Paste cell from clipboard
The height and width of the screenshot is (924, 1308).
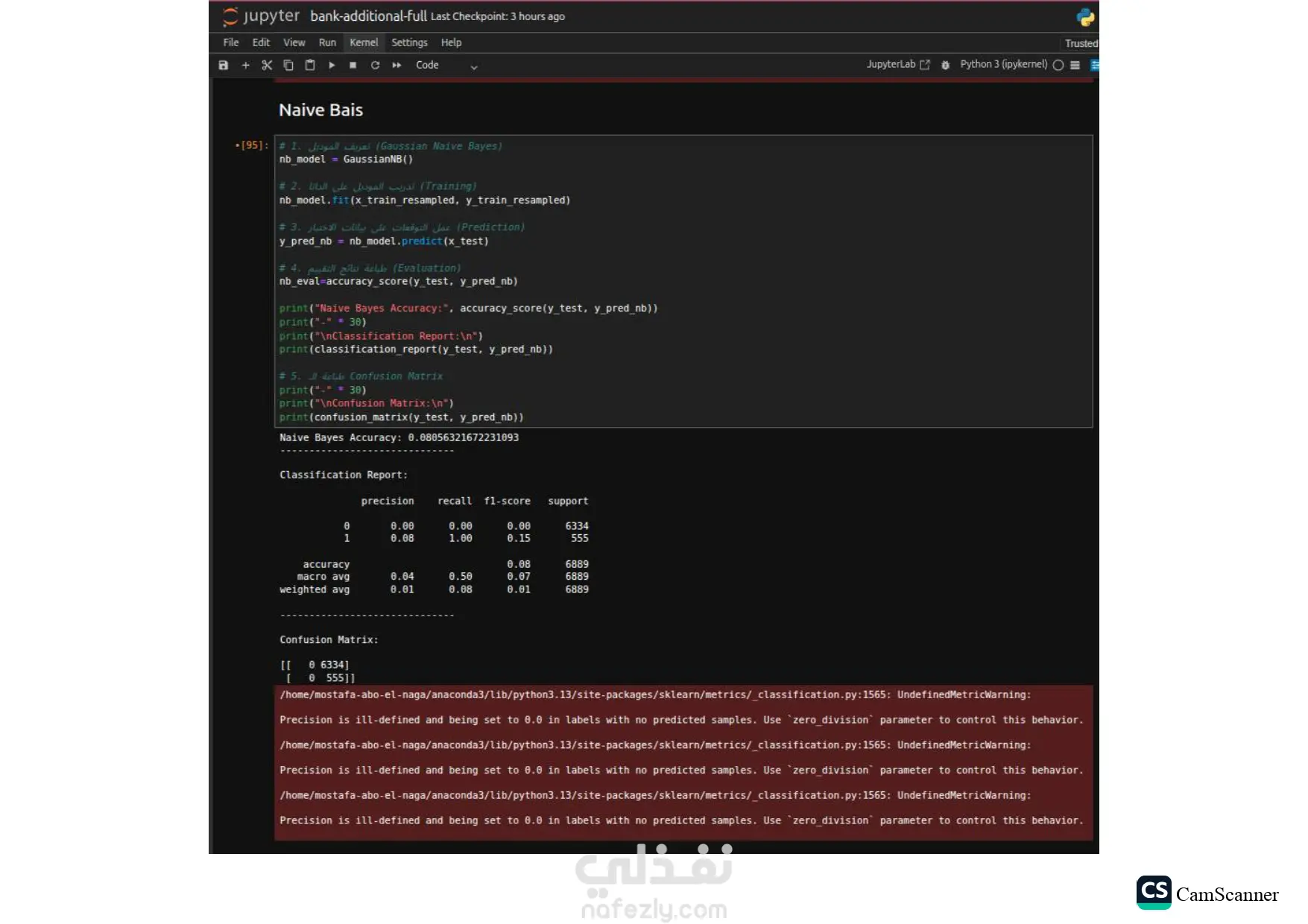(310, 66)
